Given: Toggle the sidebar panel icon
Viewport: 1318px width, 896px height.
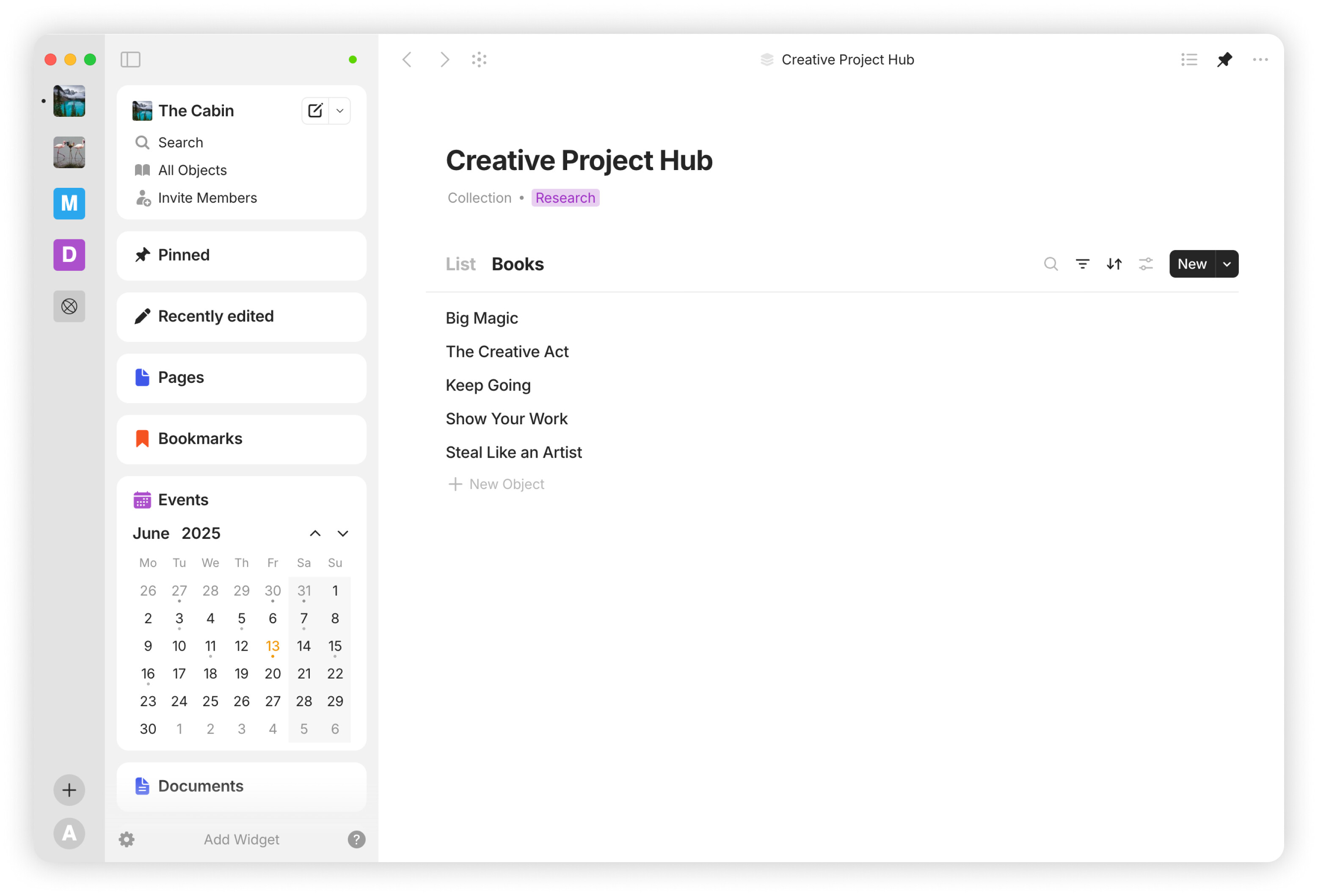Looking at the screenshot, I should coord(130,60).
